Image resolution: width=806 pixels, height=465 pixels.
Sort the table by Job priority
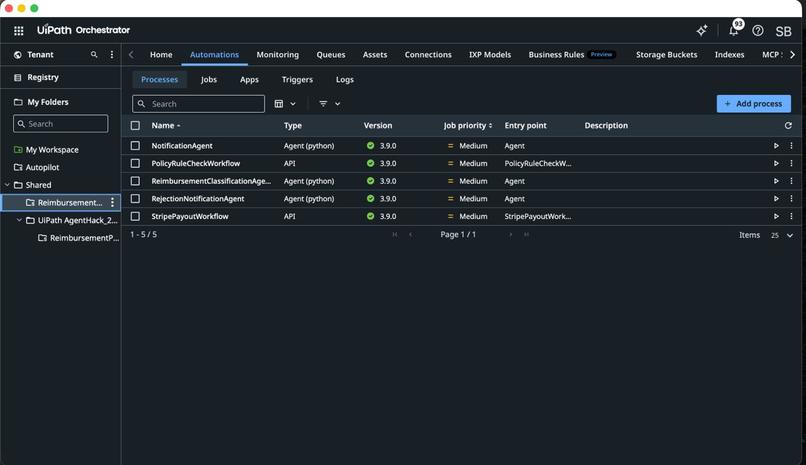point(468,125)
